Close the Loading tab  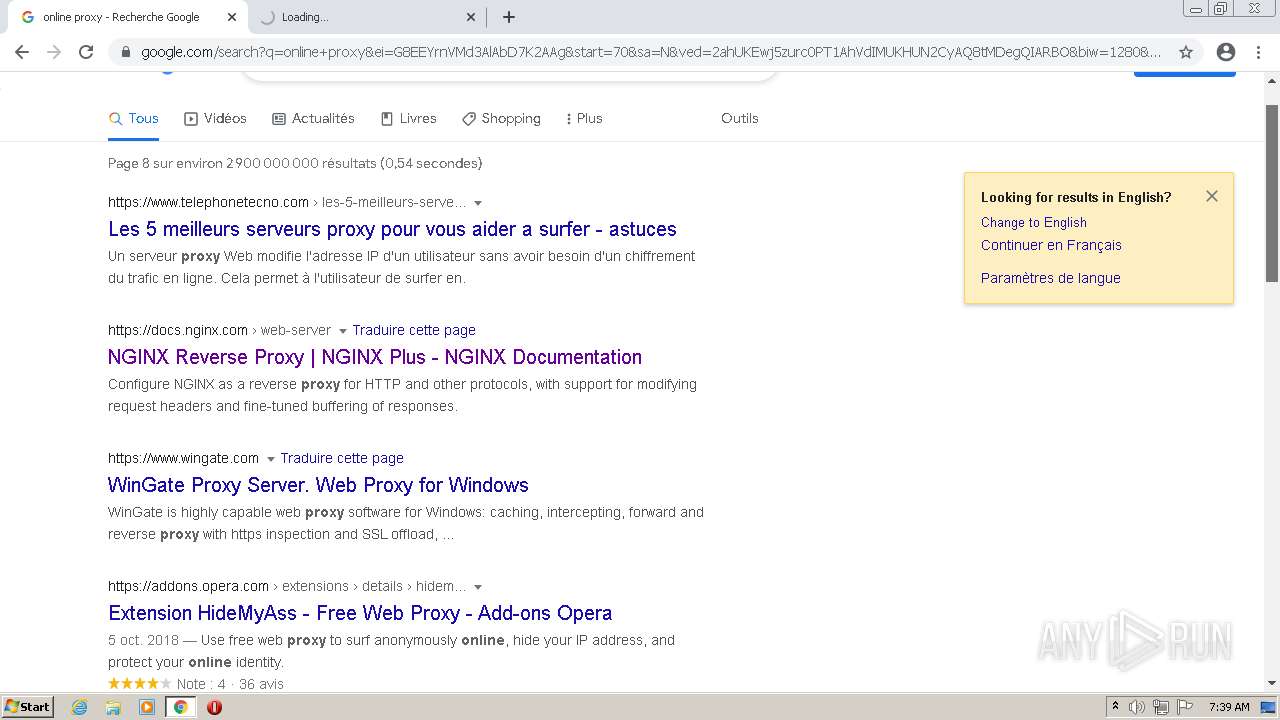471,17
